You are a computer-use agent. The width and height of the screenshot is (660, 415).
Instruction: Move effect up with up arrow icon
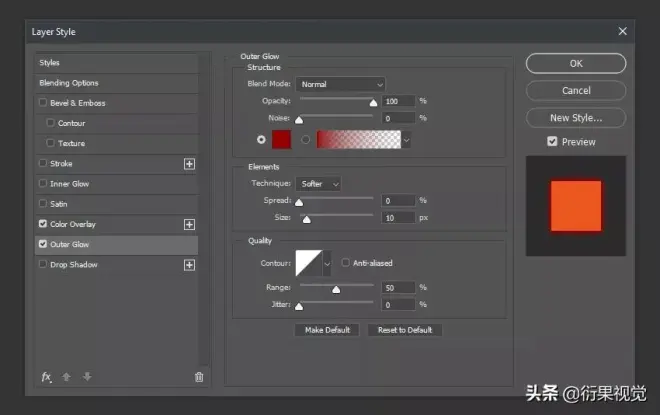(x=66, y=377)
